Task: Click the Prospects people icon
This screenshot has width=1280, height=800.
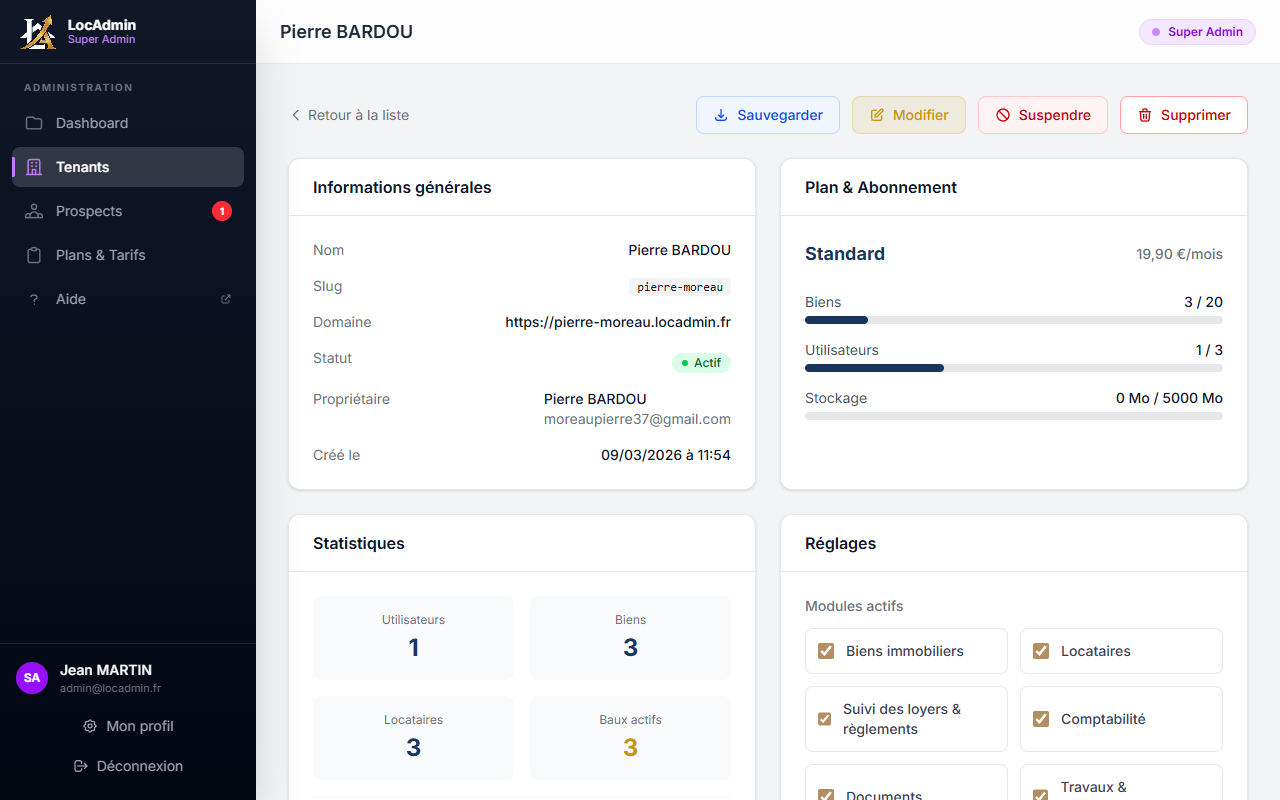Action: tap(33, 211)
